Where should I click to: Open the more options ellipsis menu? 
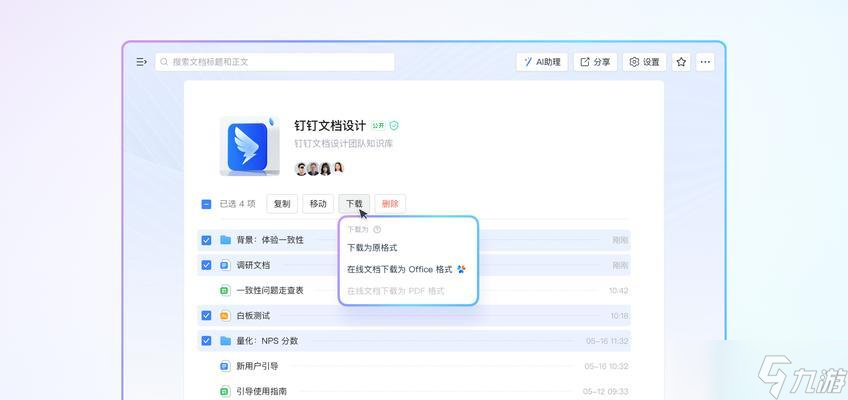click(x=705, y=62)
